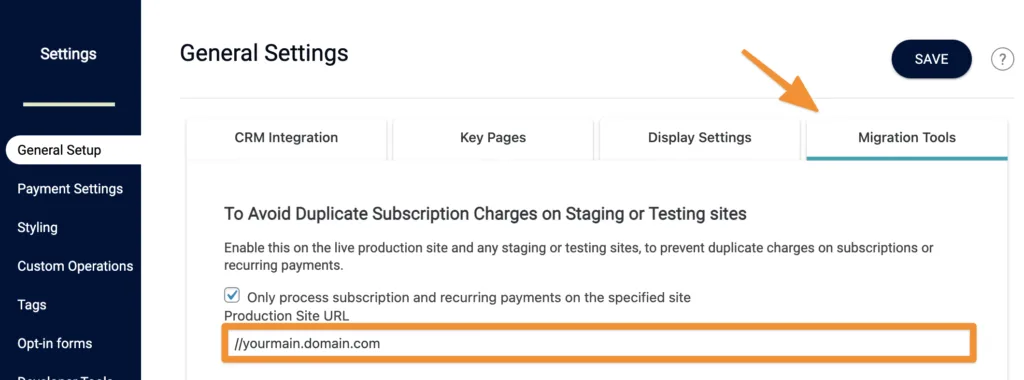Image resolution: width=1024 pixels, height=380 pixels.
Task: Switch to the Key Pages tab
Action: [x=493, y=138]
